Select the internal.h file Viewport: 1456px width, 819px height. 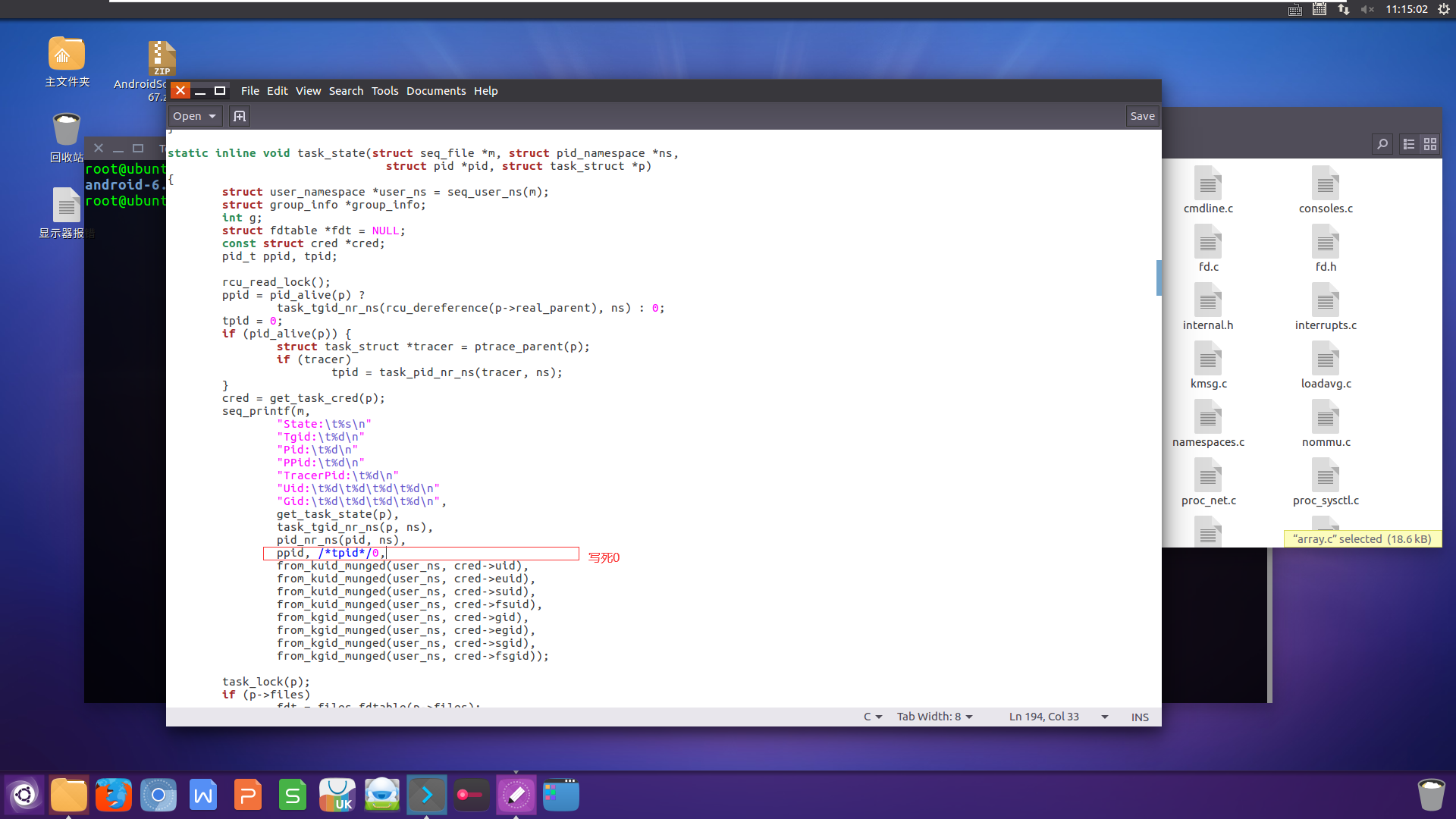[x=1208, y=306]
